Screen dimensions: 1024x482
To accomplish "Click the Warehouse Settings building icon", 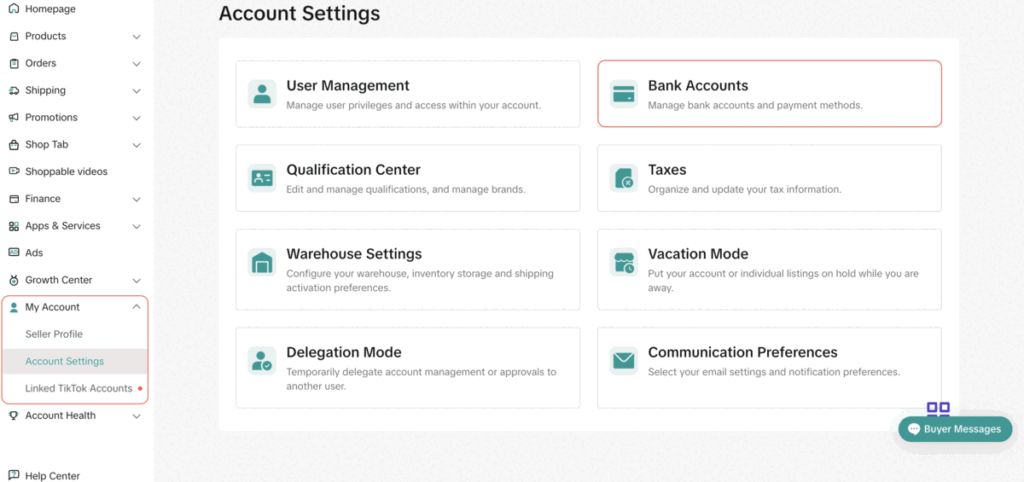I will [x=262, y=263].
